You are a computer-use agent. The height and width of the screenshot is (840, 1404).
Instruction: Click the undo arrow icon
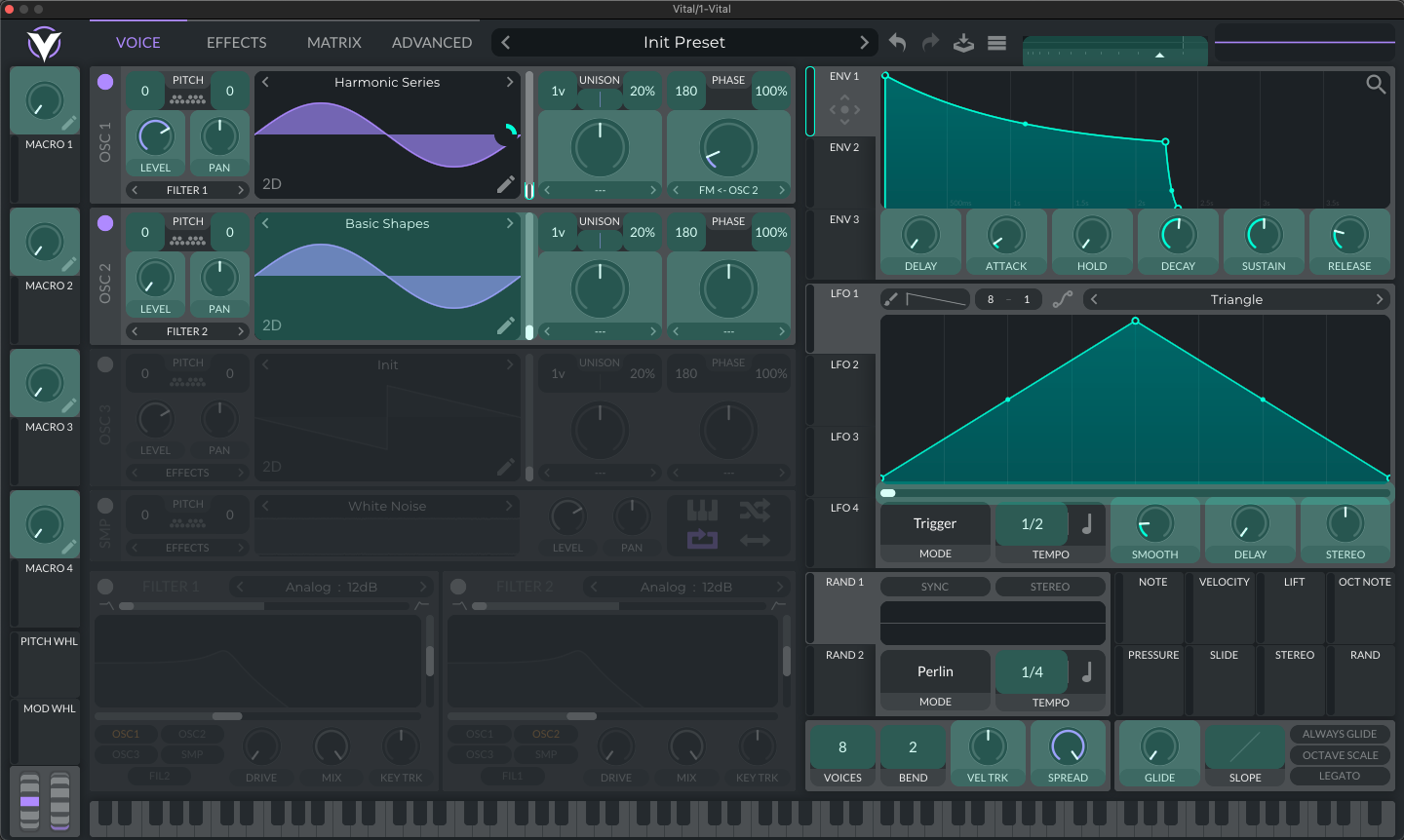click(x=898, y=42)
